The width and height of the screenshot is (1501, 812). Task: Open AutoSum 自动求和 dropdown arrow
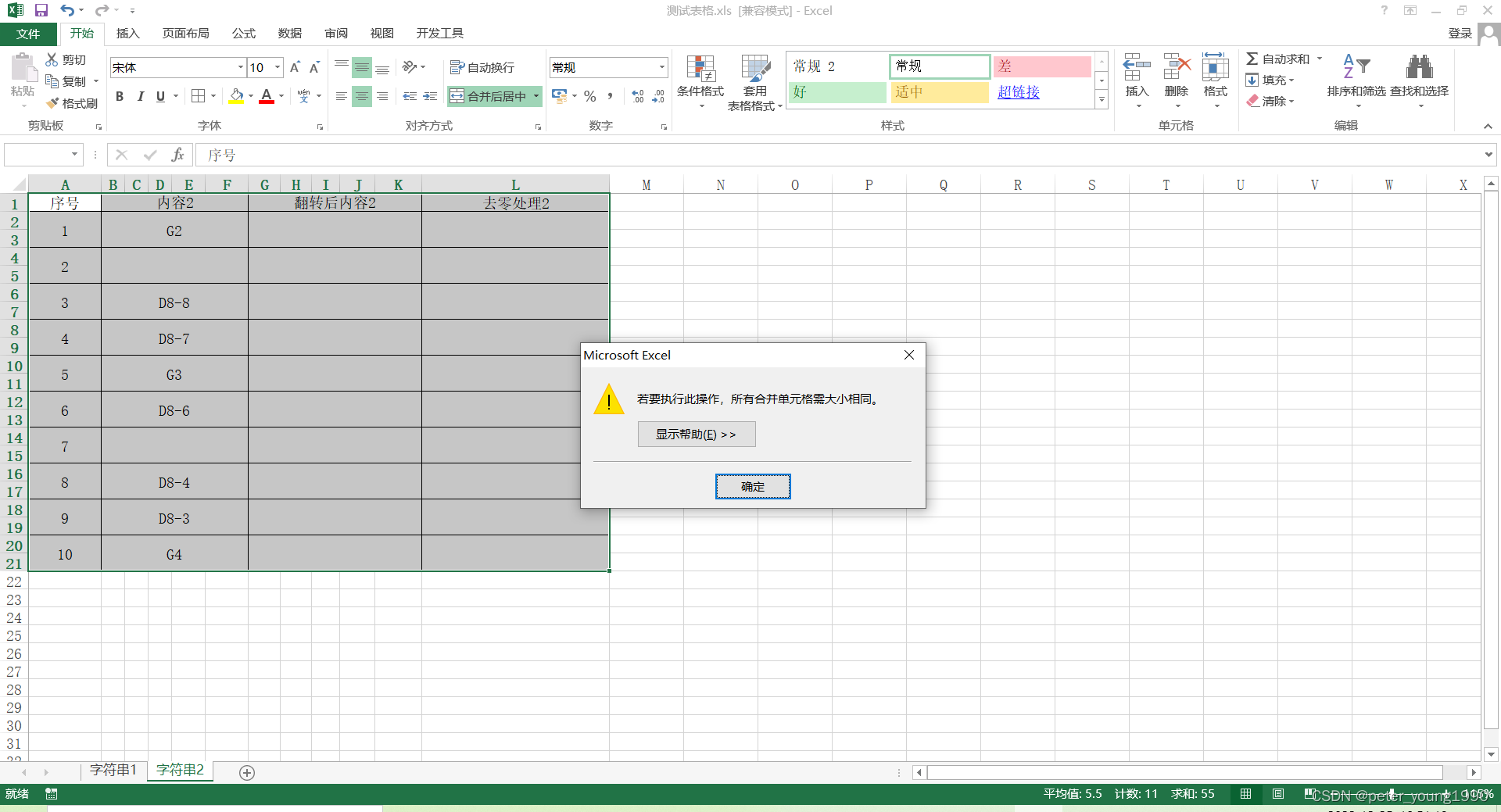[x=1320, y=59]
